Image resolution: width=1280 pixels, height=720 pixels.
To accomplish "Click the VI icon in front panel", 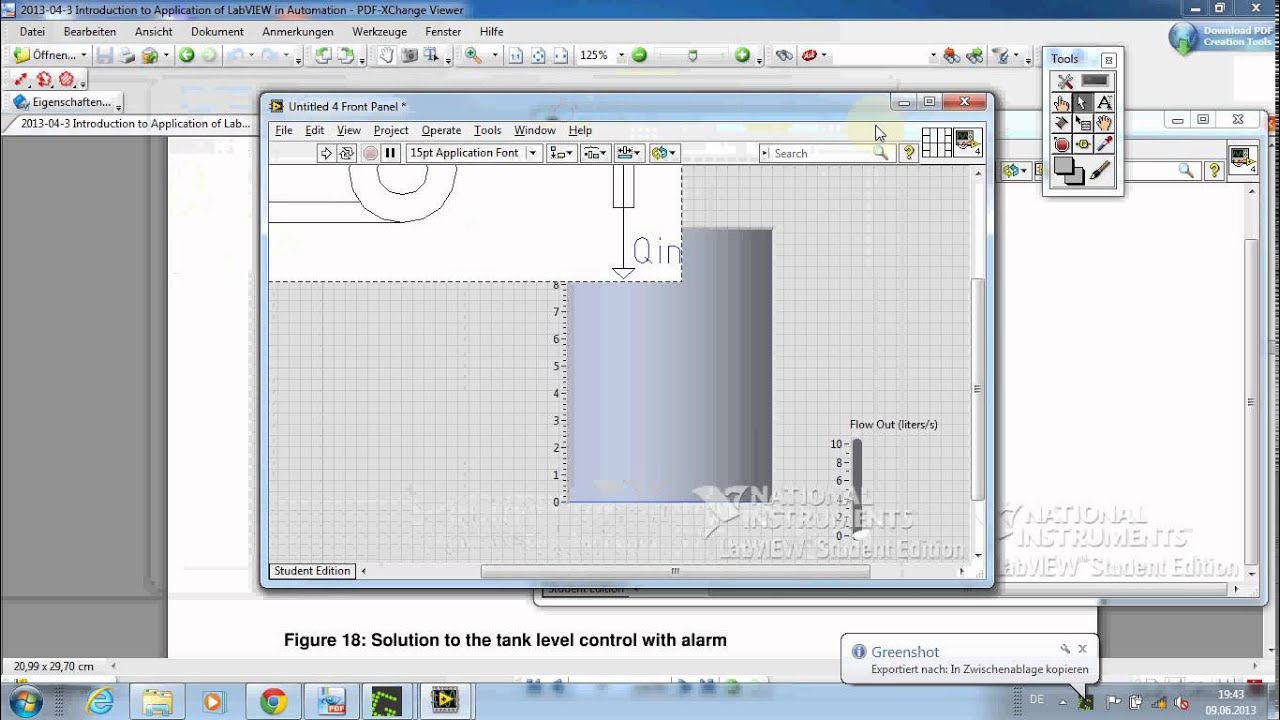I will [968, 143].
